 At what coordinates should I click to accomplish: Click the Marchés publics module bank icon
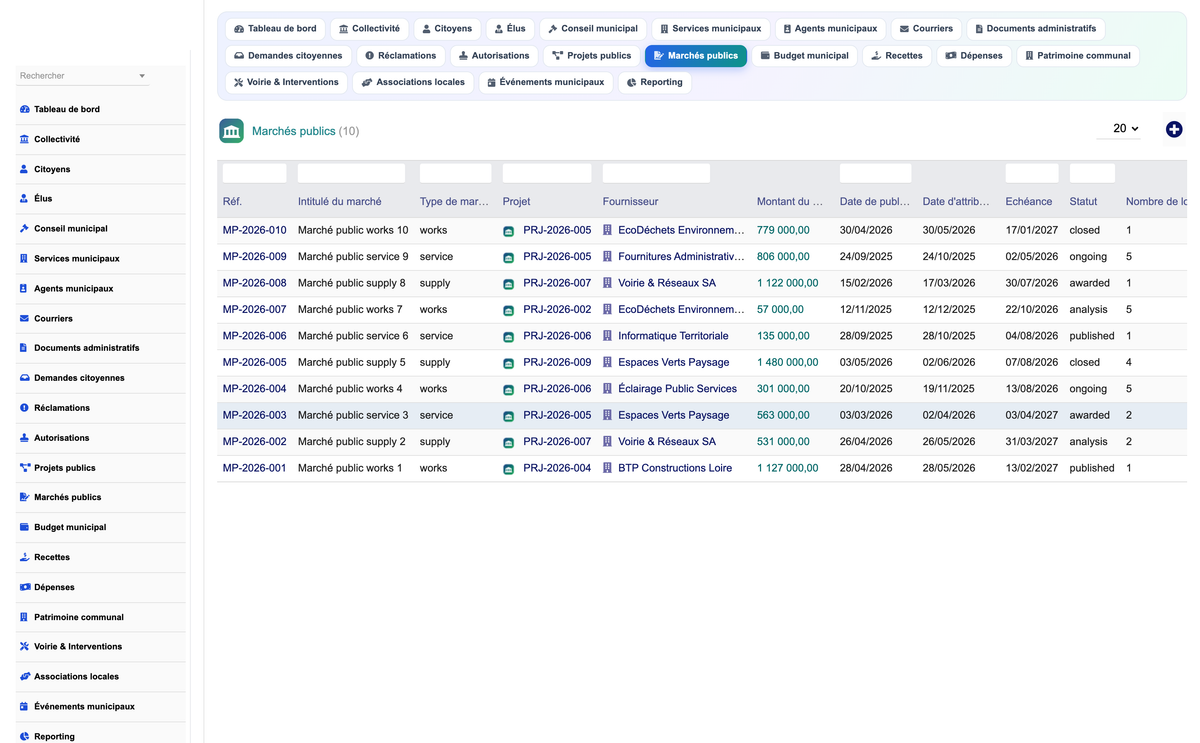click(x=231, y=131)
